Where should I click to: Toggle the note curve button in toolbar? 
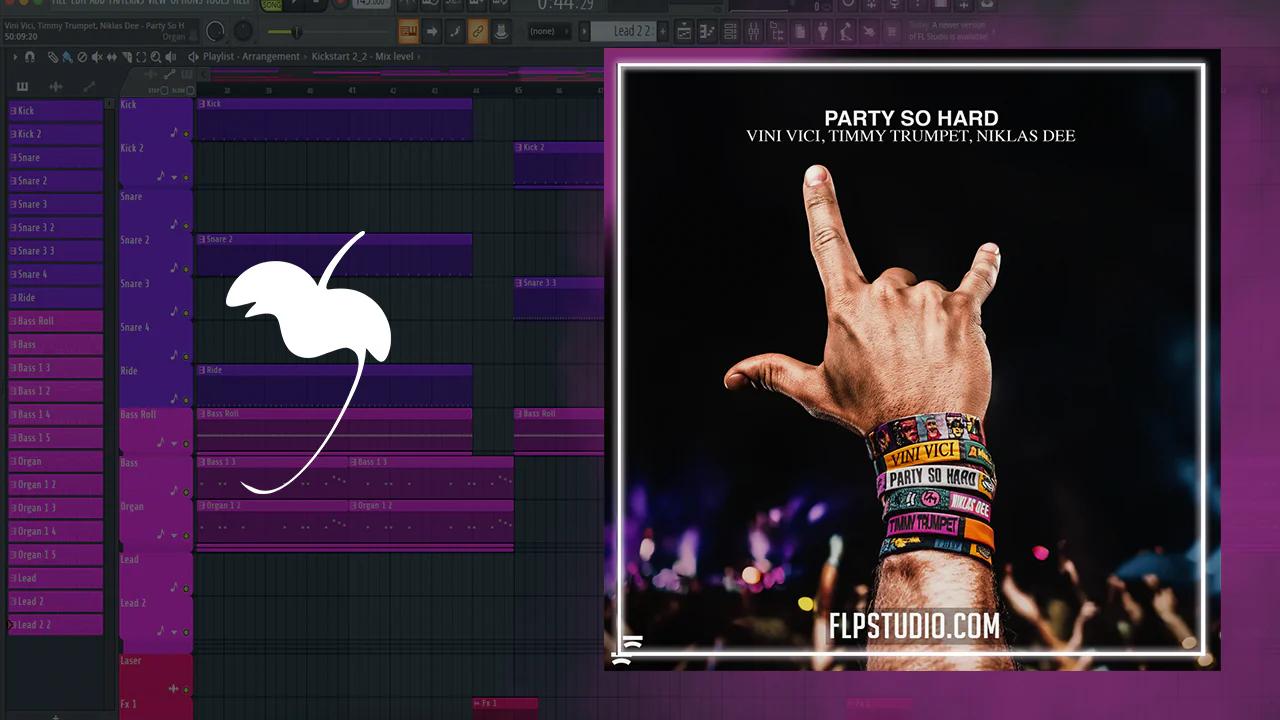455,31
